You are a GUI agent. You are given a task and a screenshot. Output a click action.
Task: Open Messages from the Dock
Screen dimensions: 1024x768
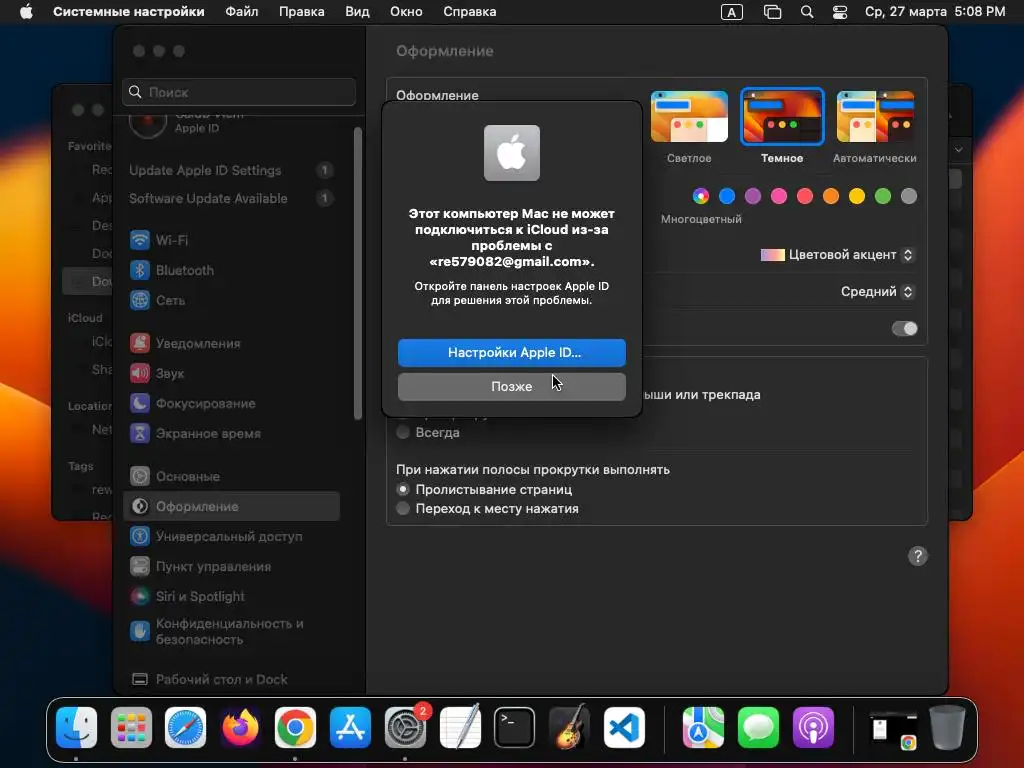click(758, 728)
